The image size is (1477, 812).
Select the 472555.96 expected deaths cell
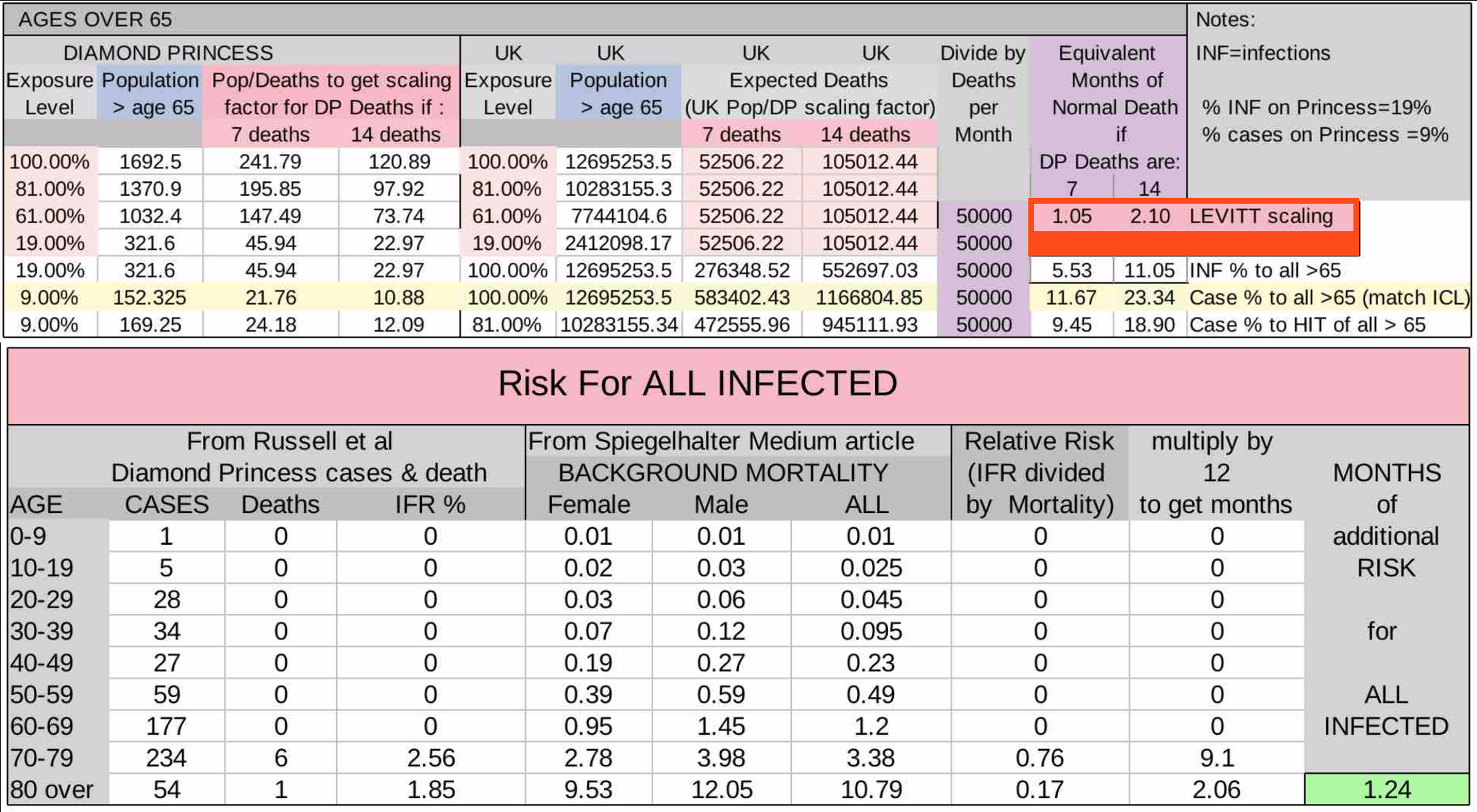pos(741,324)
